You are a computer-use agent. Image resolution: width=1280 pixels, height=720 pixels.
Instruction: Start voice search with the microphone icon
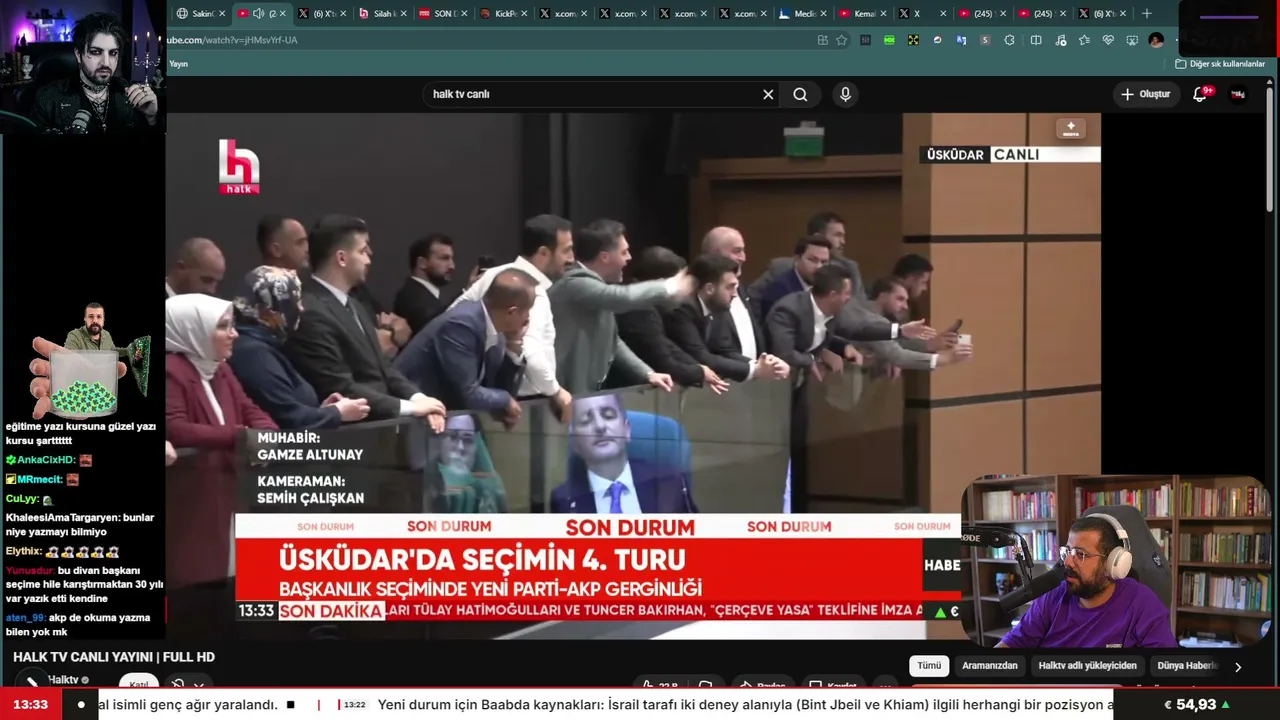tap(845, 94)
